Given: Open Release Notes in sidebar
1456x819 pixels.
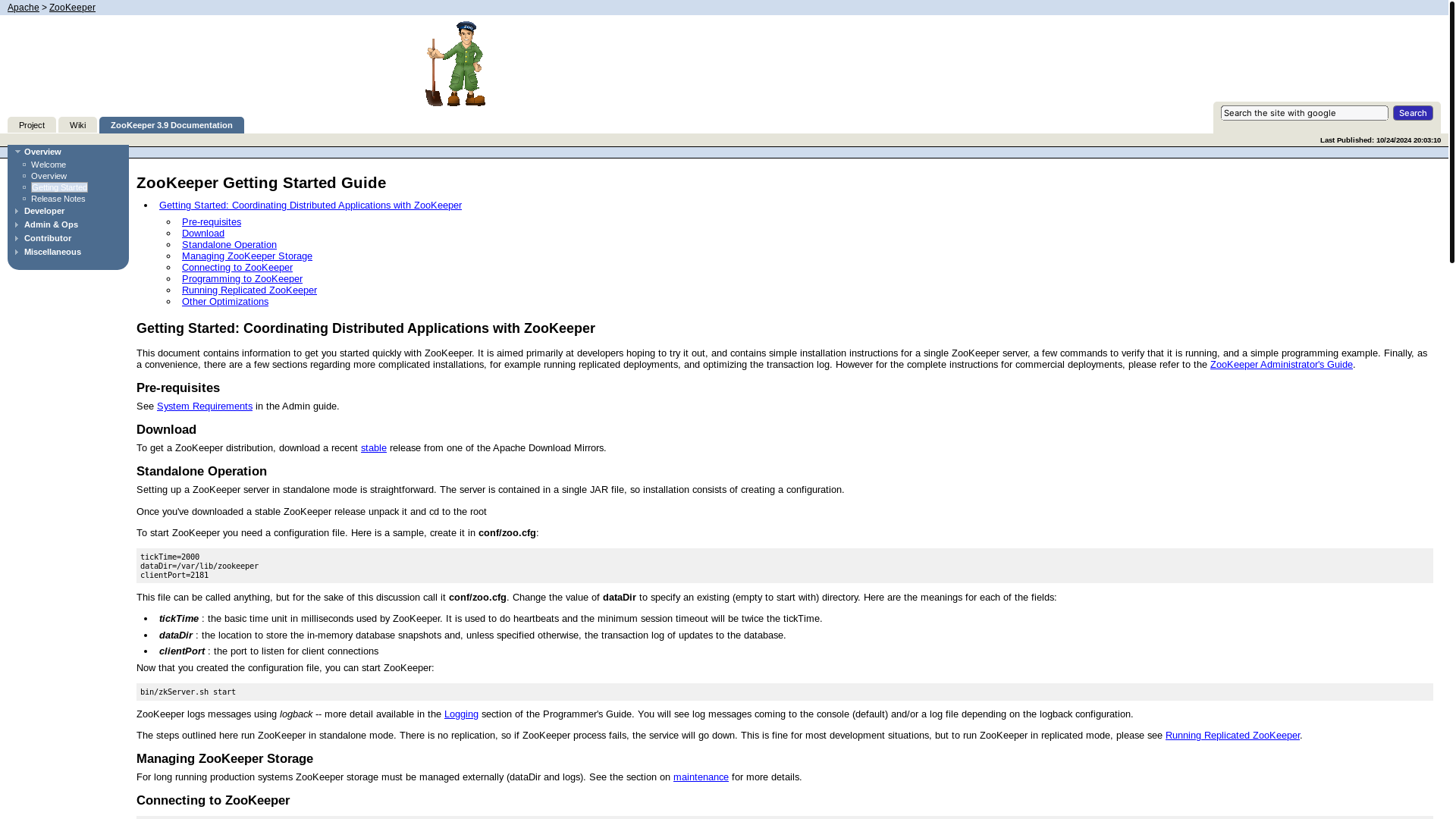Looking at the screenshot, I should click(x=58, y=199).
